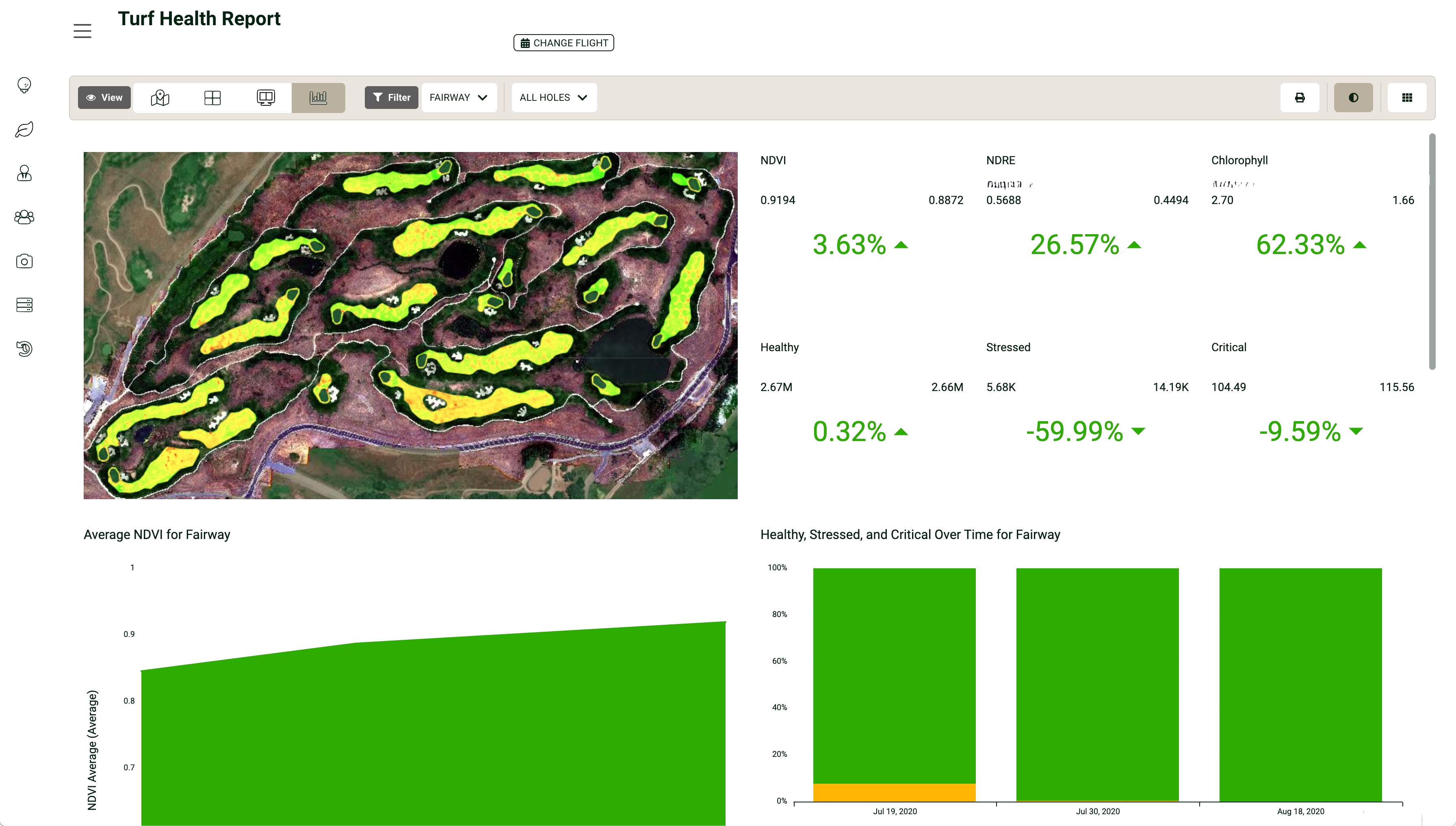Open the ALL HOLES dropdown

(x=553, y=98)
